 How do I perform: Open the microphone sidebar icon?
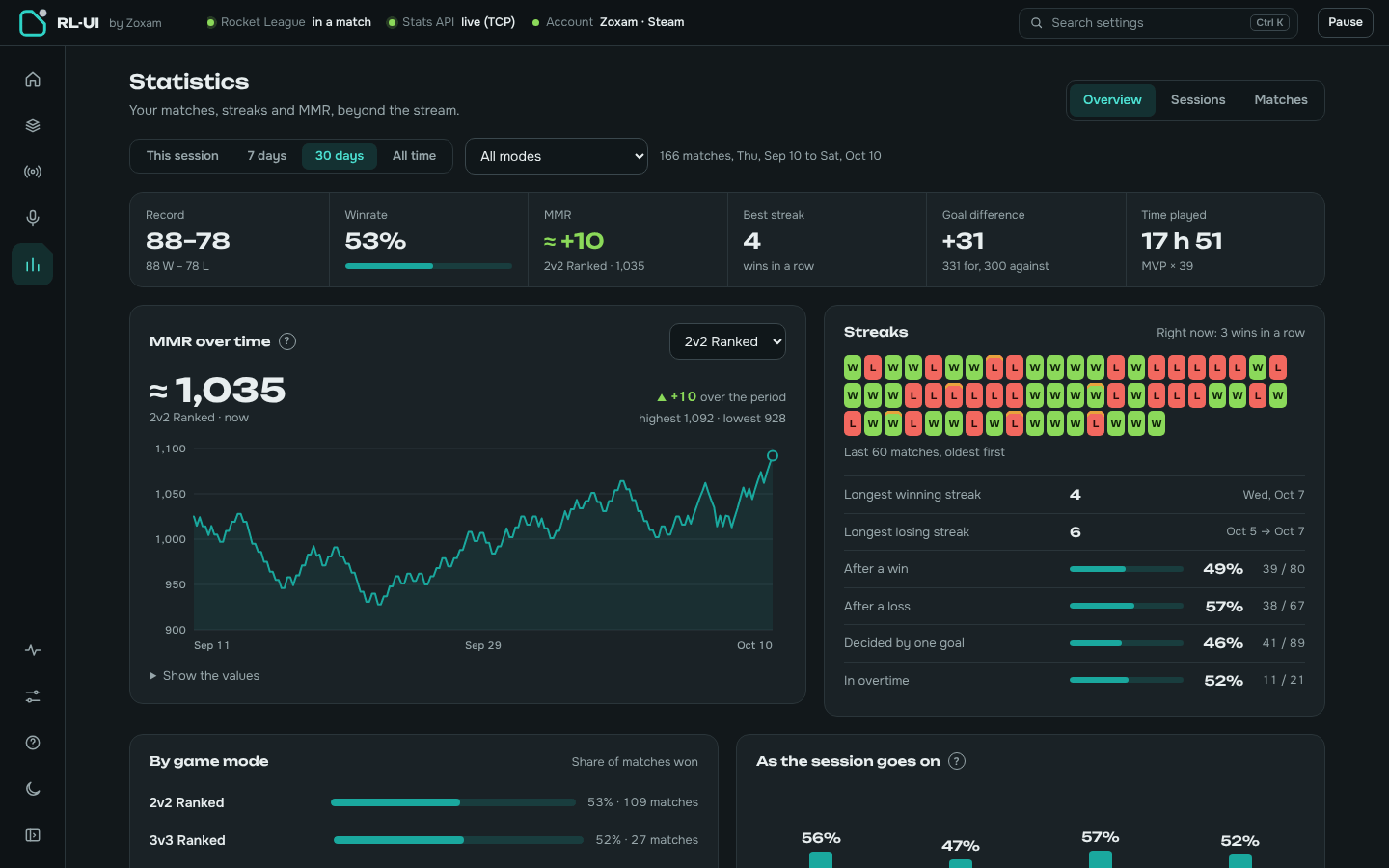coord(33,218)
